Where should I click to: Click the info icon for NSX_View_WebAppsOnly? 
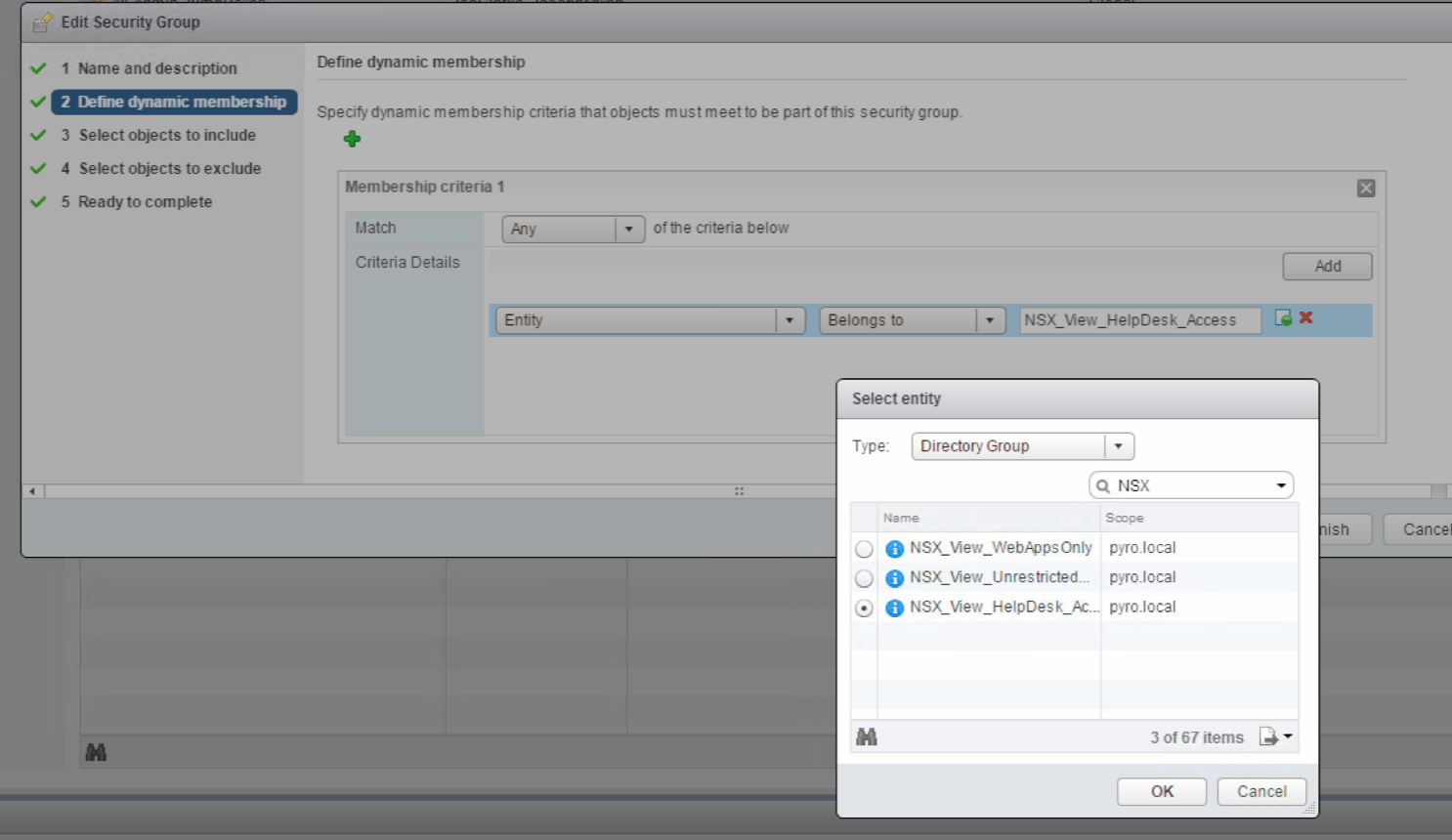894,549
